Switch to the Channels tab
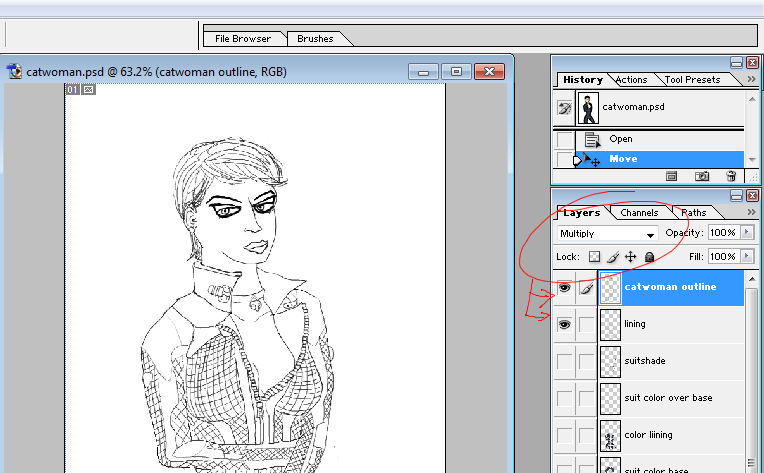 pos(639,213)
